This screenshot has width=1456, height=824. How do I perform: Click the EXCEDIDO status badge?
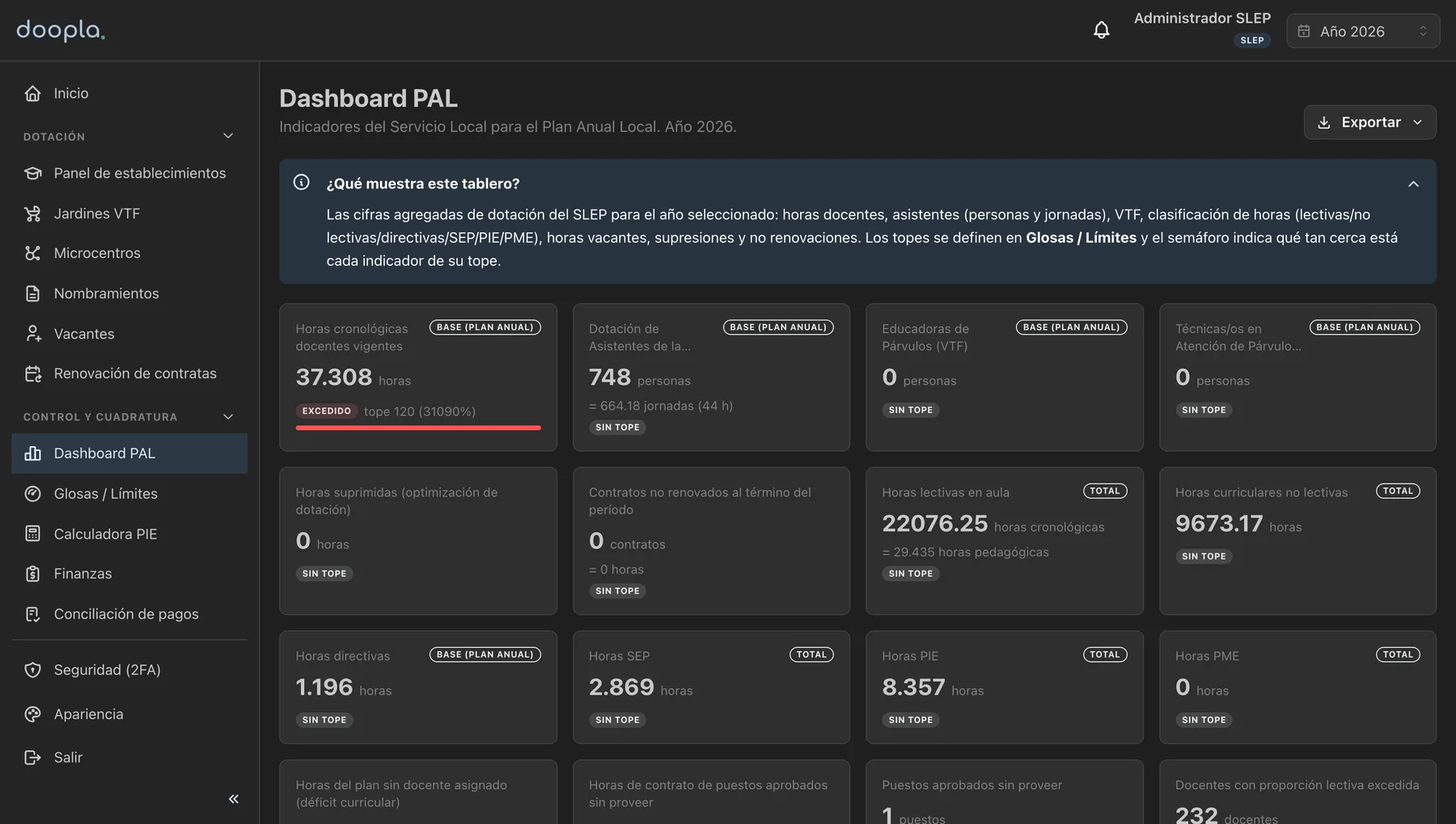pyautogui.click(x=327, y=411)
